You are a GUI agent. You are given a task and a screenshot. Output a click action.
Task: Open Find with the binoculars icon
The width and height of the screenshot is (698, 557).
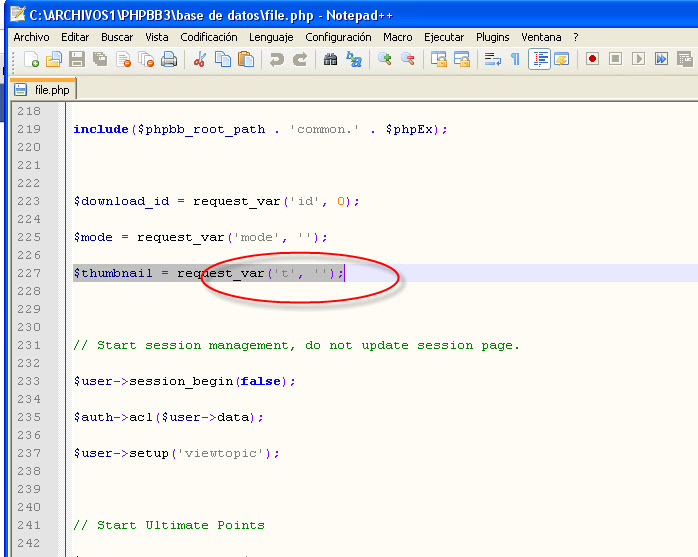click(x=331, y=60)
